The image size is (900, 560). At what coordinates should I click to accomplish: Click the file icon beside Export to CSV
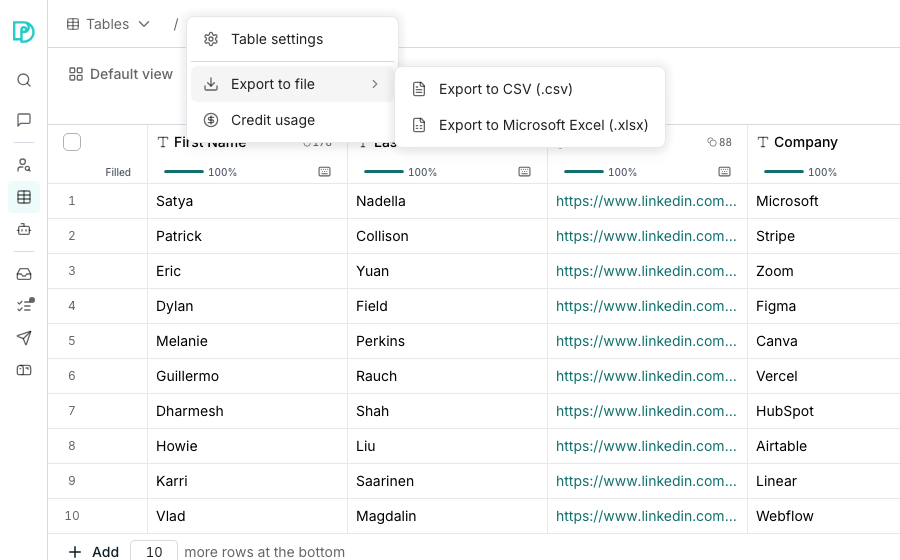(419, 89)
